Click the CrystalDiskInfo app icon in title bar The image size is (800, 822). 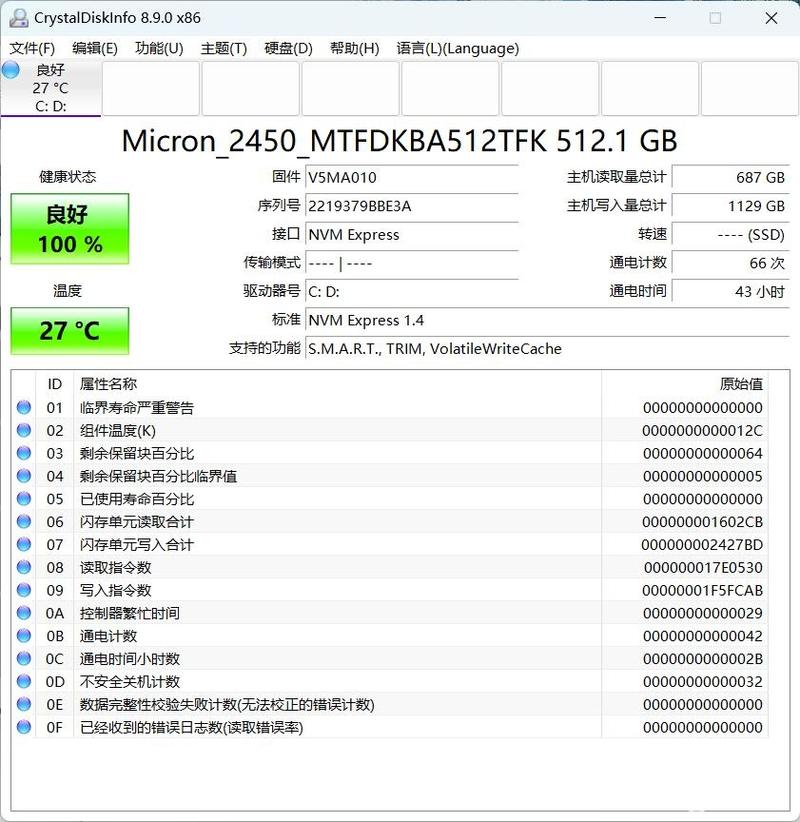click(18, 18)
